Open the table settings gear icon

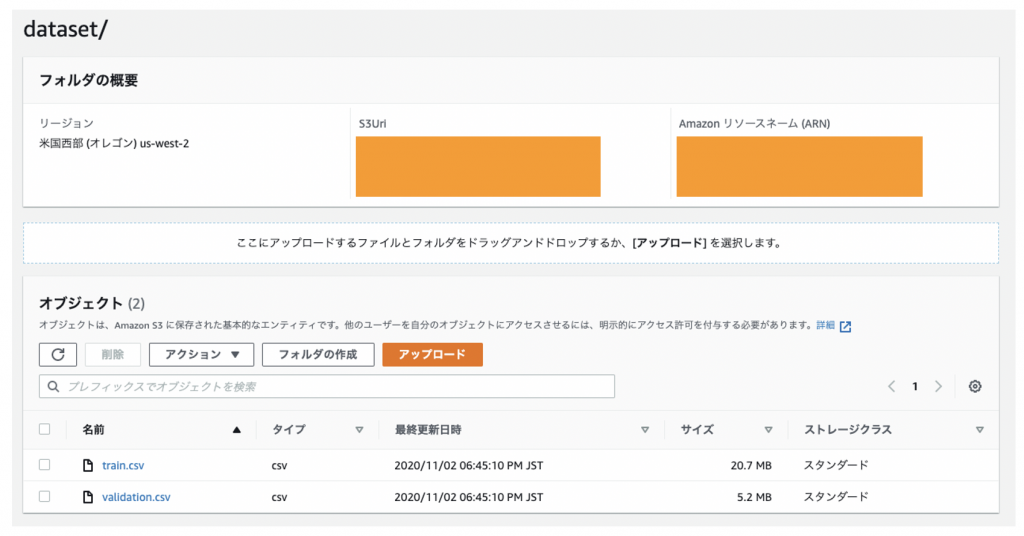coord(974,386)
